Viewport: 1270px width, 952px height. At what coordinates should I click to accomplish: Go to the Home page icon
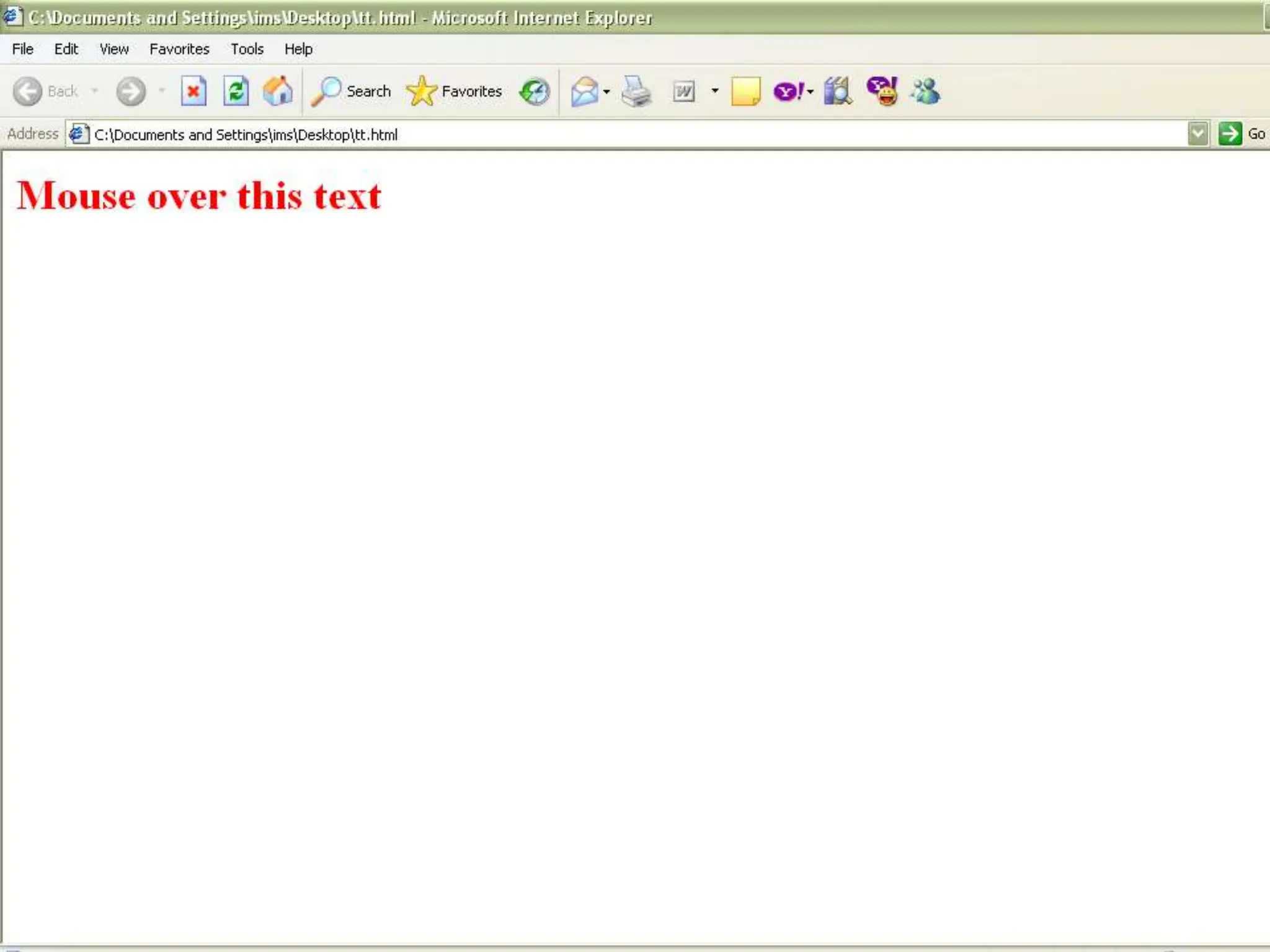278,92
